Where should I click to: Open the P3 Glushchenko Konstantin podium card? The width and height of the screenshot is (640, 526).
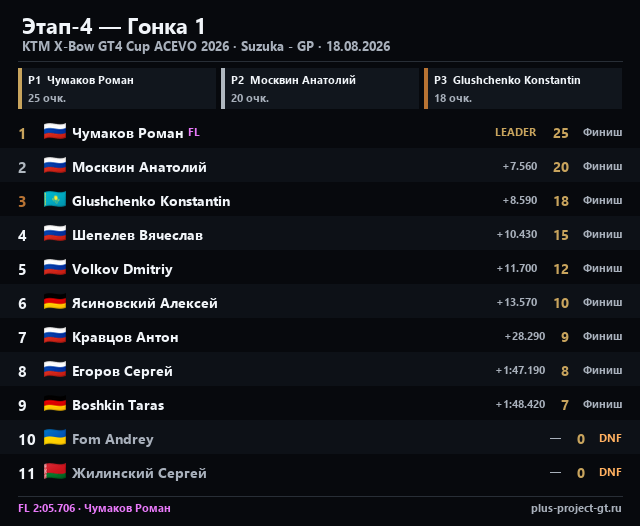pyautogui.click(x=523, y=89)
